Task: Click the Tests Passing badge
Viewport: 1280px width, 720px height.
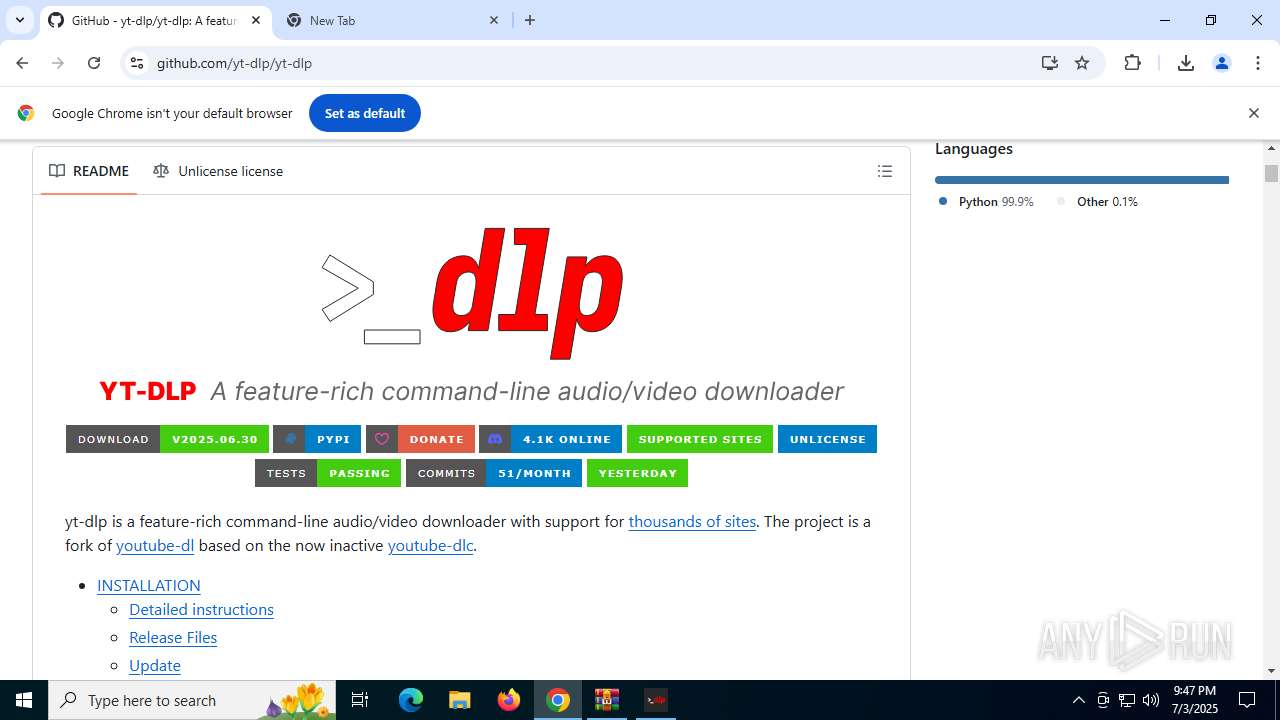Action: click(x=328, y=473)
